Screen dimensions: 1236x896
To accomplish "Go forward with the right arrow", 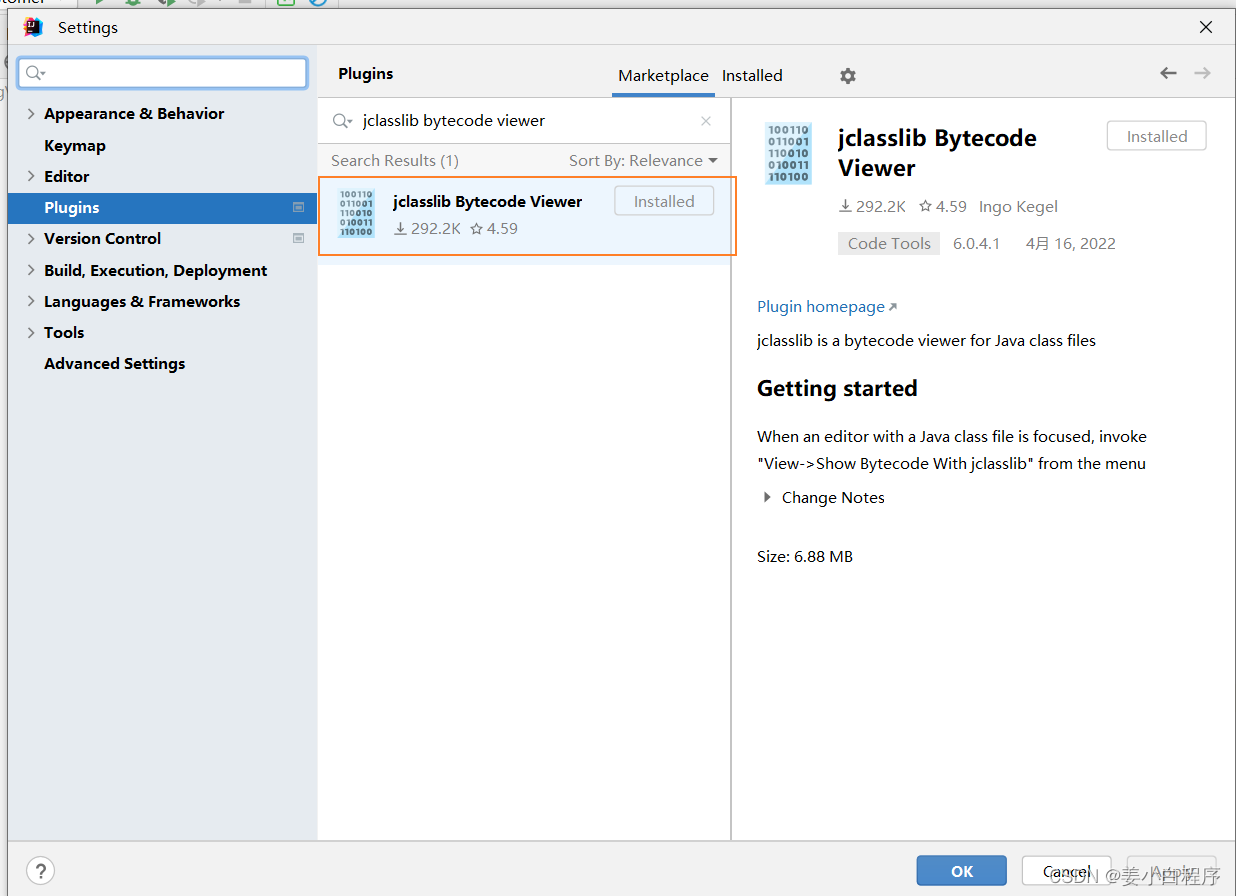I will click(1203, 73).
